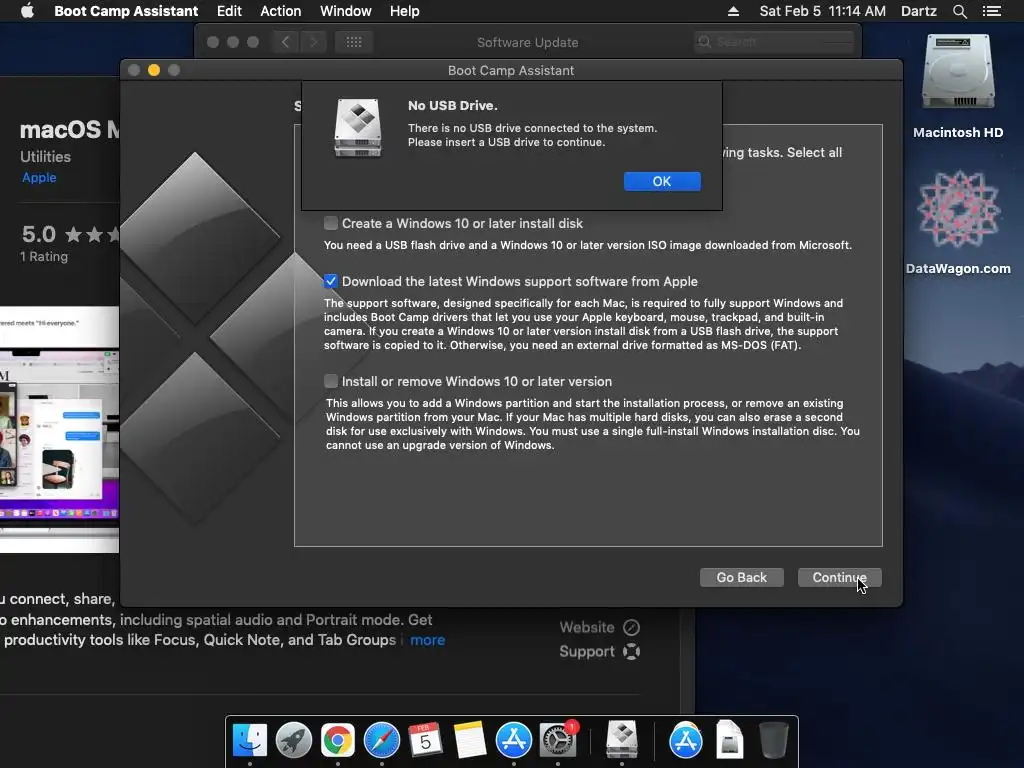The image size is (1024, 768).
Task: Click the Go Back button
Action: [x=741, y=577]
